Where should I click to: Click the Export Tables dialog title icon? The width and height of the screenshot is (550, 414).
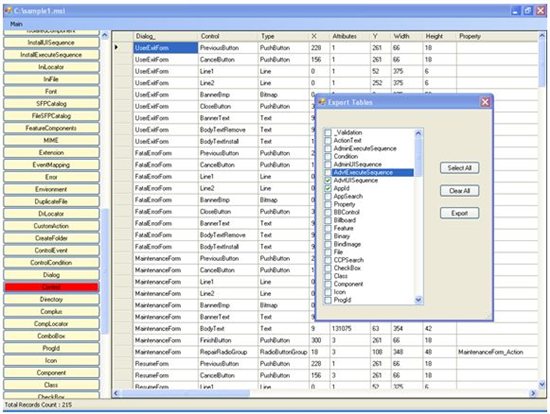321,102
